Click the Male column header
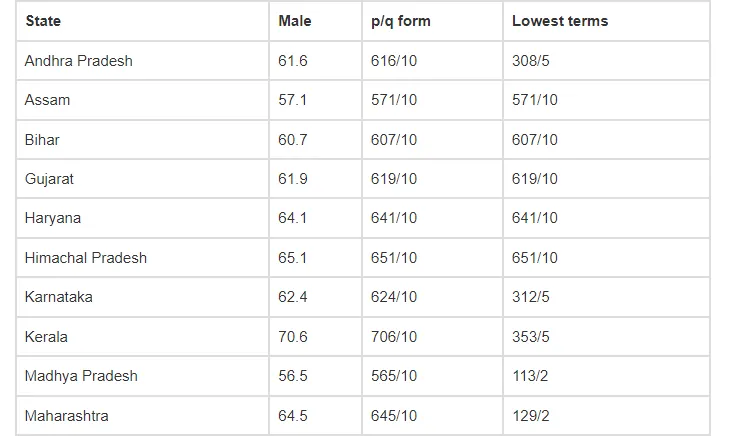 (x=295, y=21)
